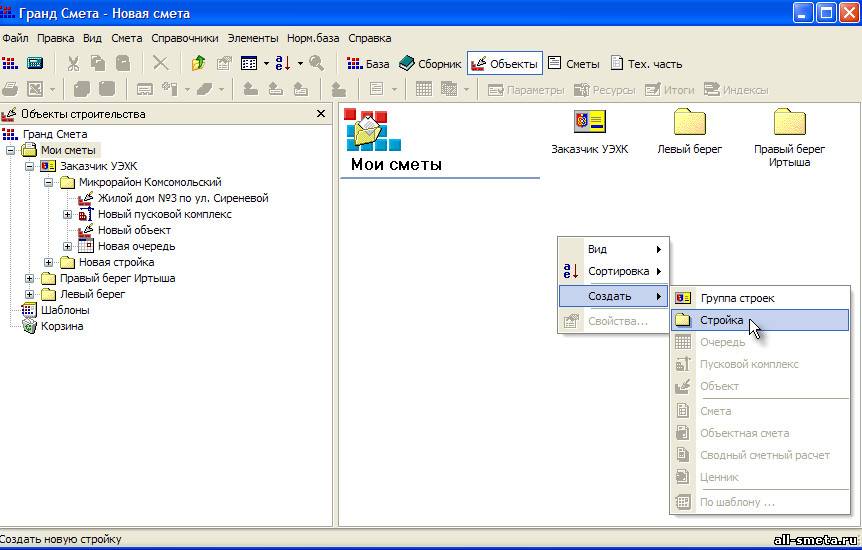Open the Тех. часть view
862x550 pixels.
point(647,64)
